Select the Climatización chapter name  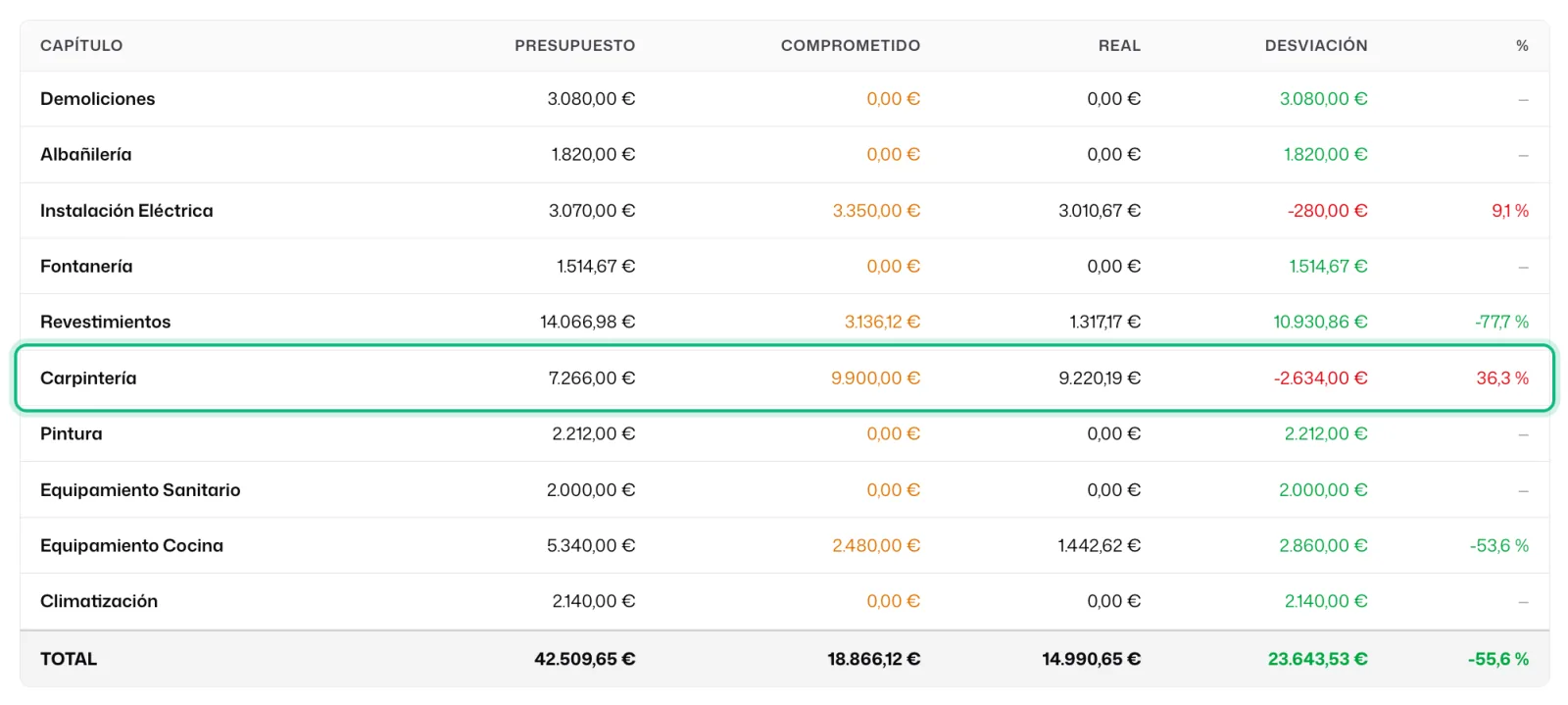pos(99,602)
